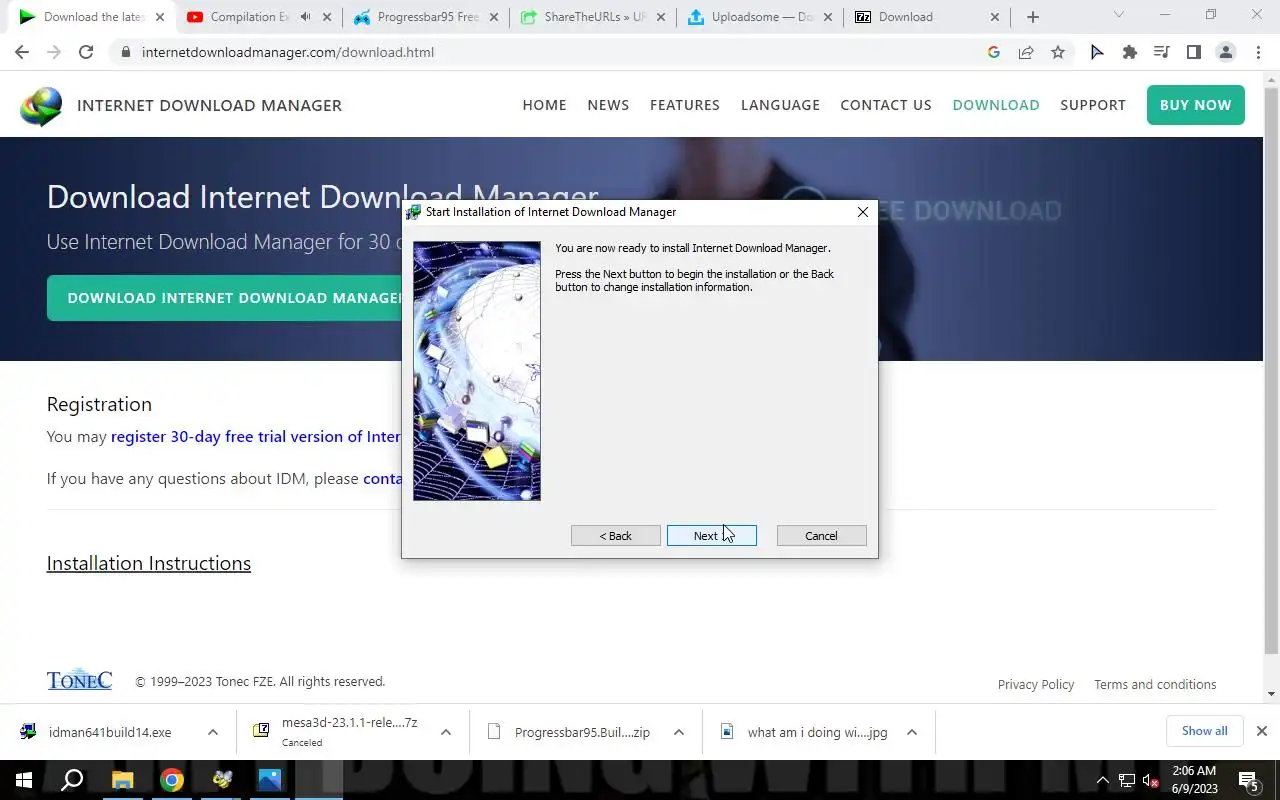Click the Chrome taskbar icon

pyautogui.click(x=172, y=780)
